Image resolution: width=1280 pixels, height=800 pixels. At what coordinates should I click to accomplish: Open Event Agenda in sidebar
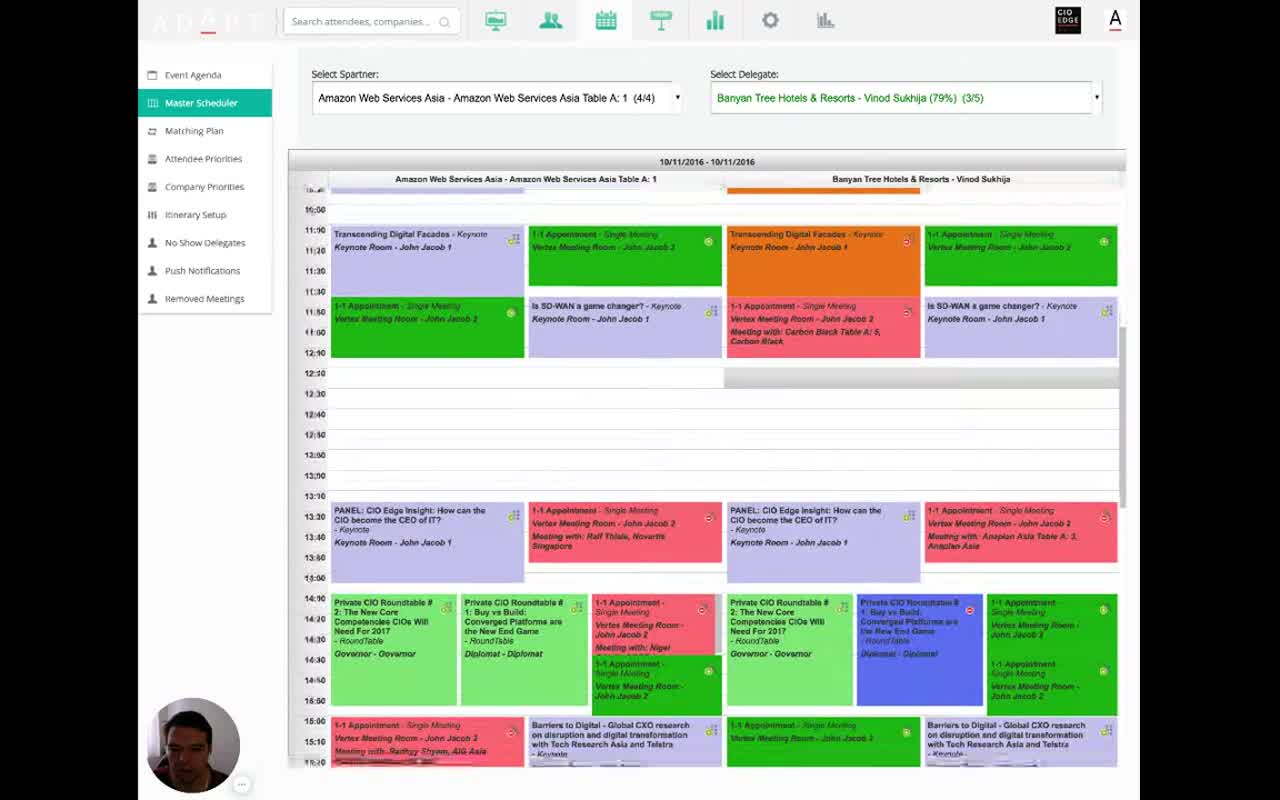pos(205,75)
